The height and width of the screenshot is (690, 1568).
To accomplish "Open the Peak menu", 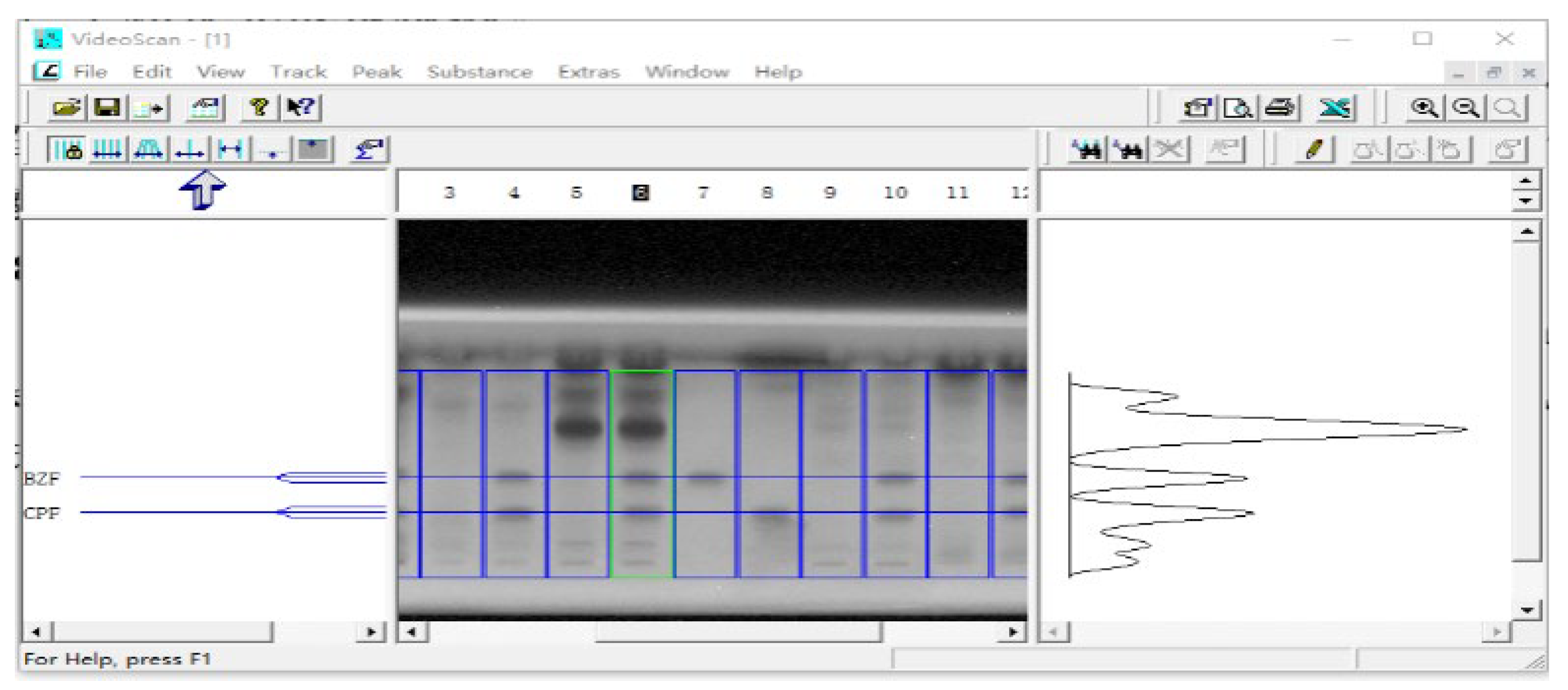I will point(377,72).
